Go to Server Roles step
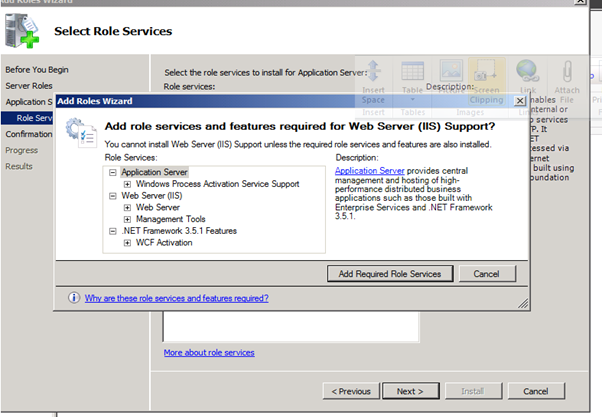The width and height of the screenshot is (602, 417). [29, 86]
